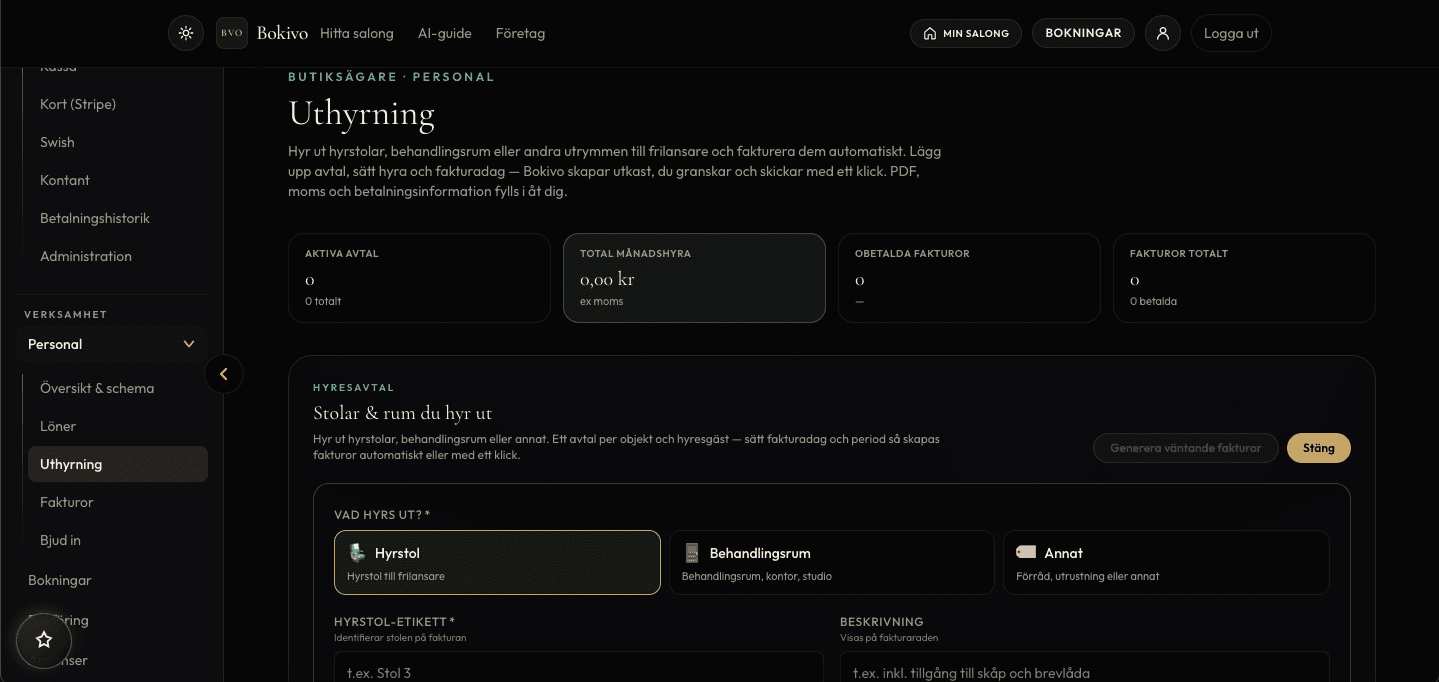Viewport: 1439px width, 682px height.
Task: Open Hitta salong in top navigation
Action: (x=357, y=33)
